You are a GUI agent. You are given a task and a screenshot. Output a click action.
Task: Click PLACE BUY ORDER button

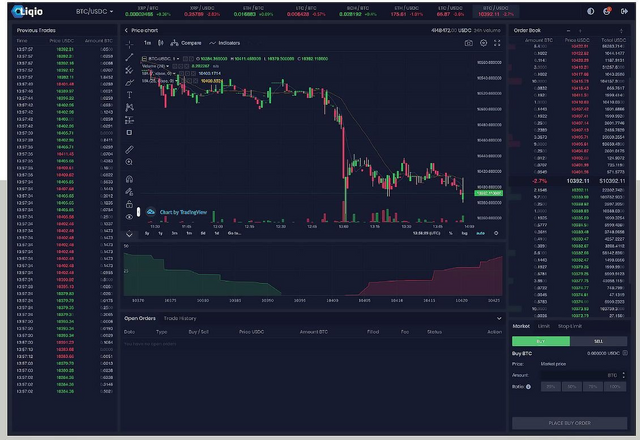click(x=569, y=423)
